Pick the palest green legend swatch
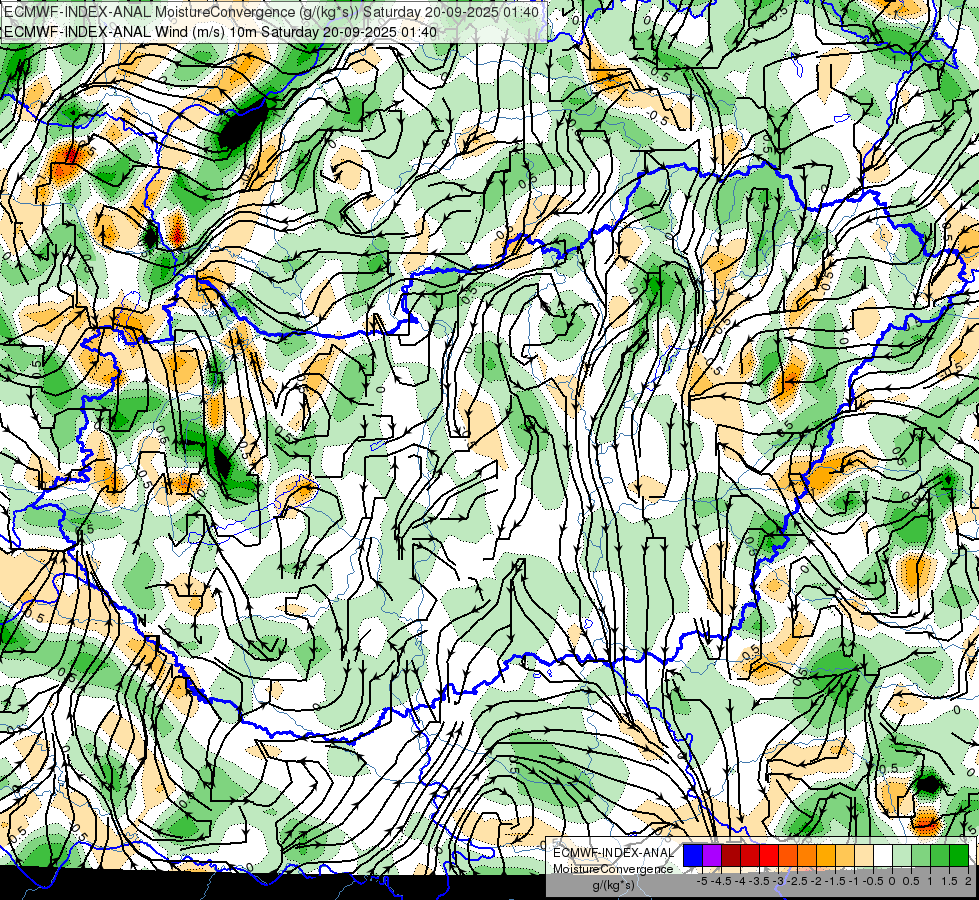979x900 pixels. [902, 855]
